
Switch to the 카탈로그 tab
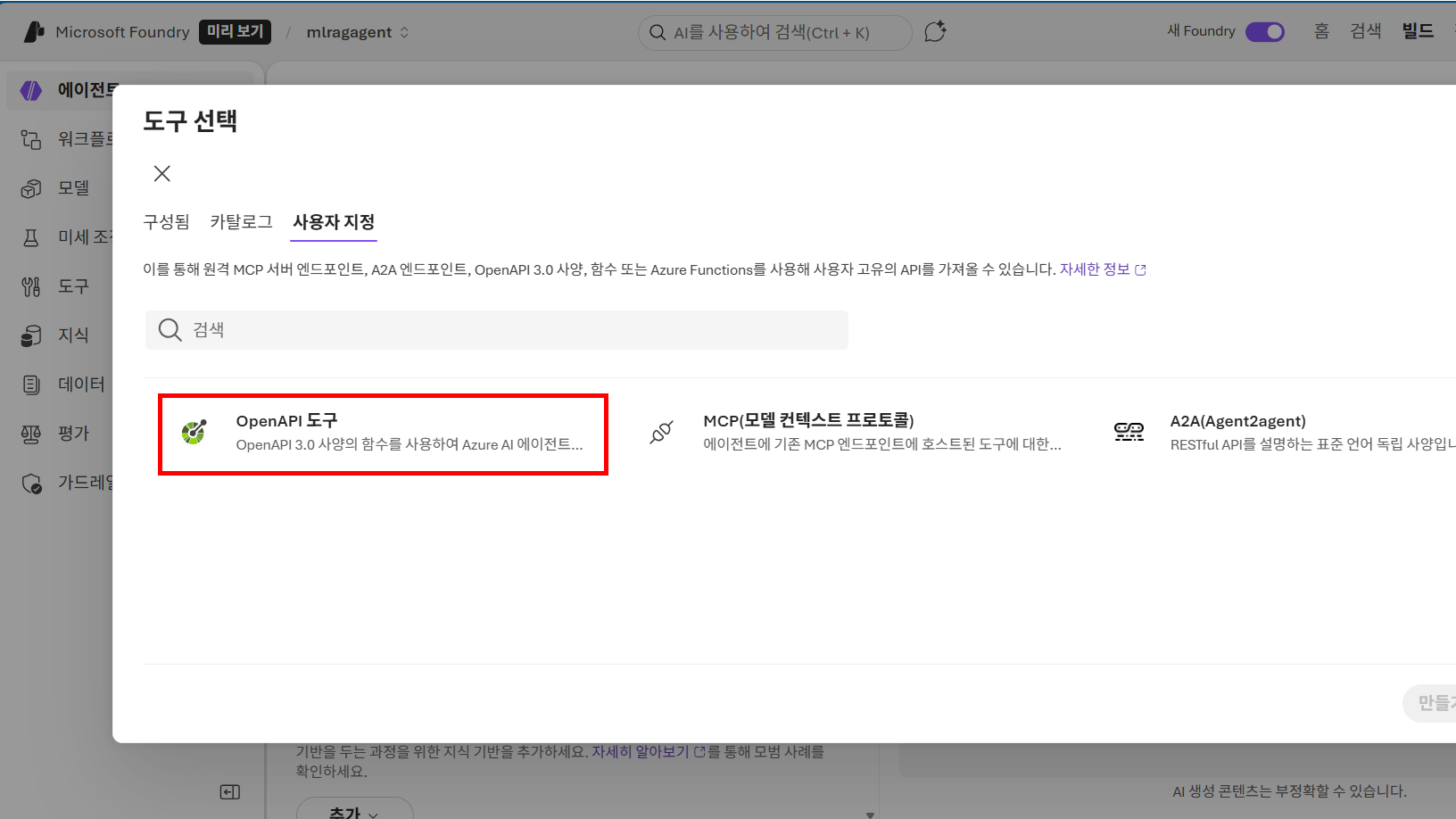[x=241, y=222]
